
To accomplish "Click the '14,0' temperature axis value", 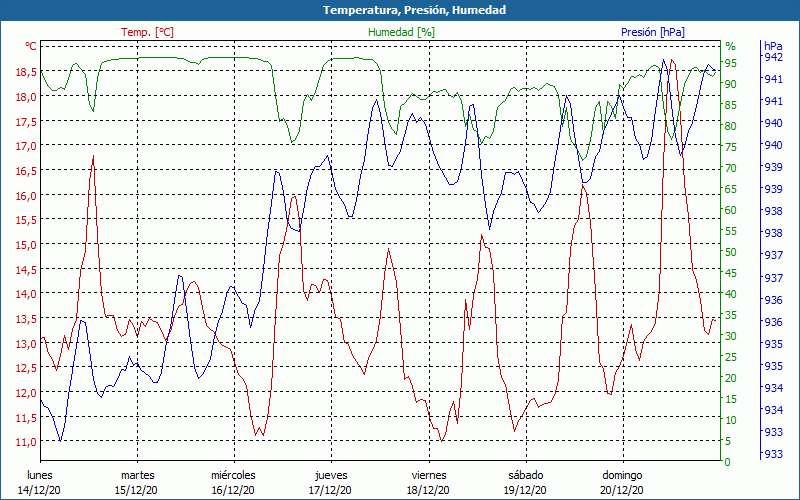I will coord(27,294).
